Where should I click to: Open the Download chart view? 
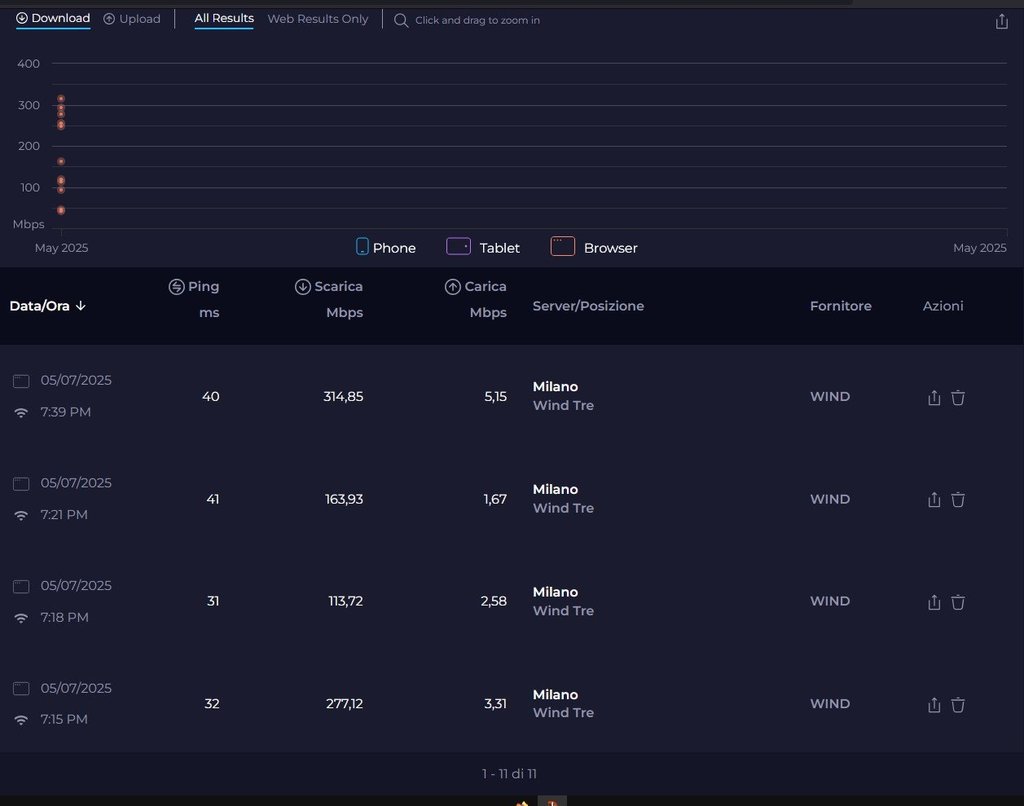[53, 19]
